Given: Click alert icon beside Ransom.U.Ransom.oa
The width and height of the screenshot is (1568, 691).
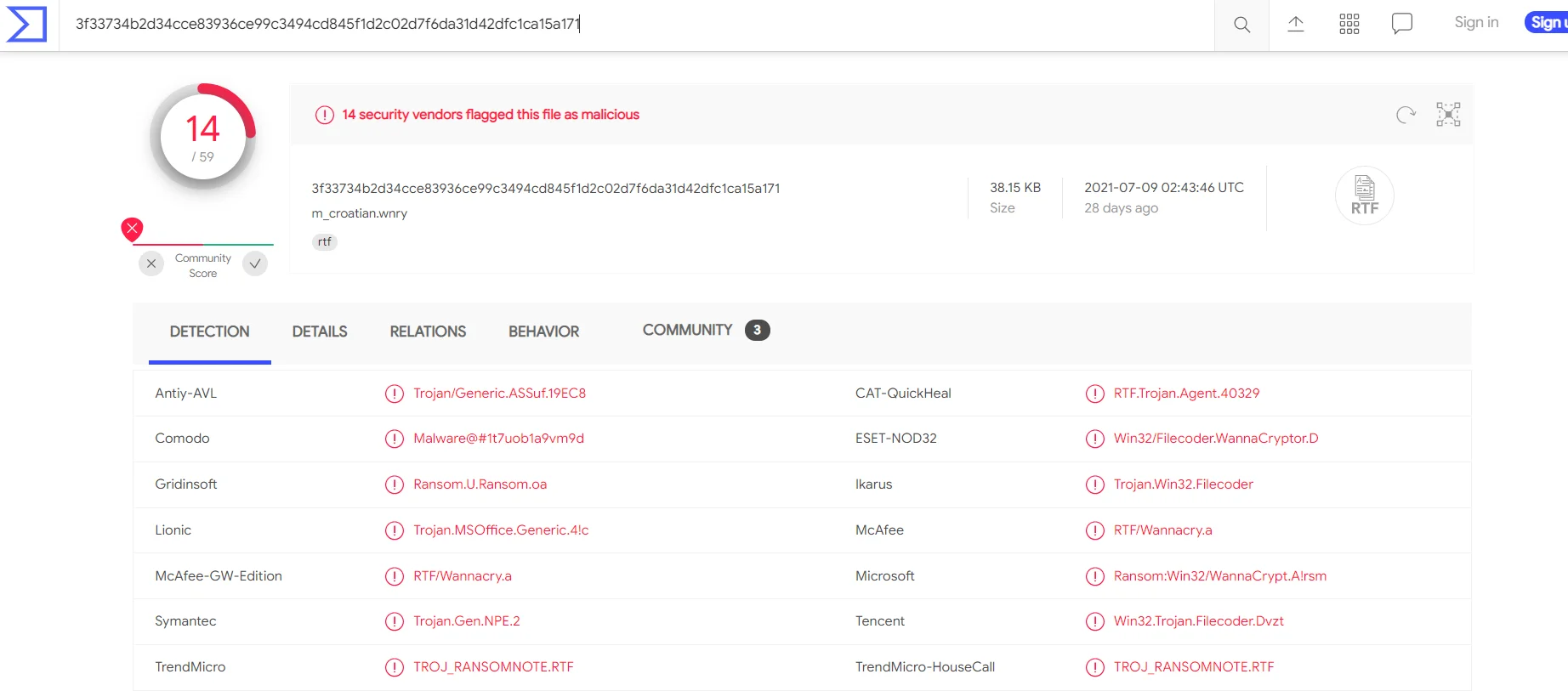Looking at the screenshot, I should tap(395, 484).
